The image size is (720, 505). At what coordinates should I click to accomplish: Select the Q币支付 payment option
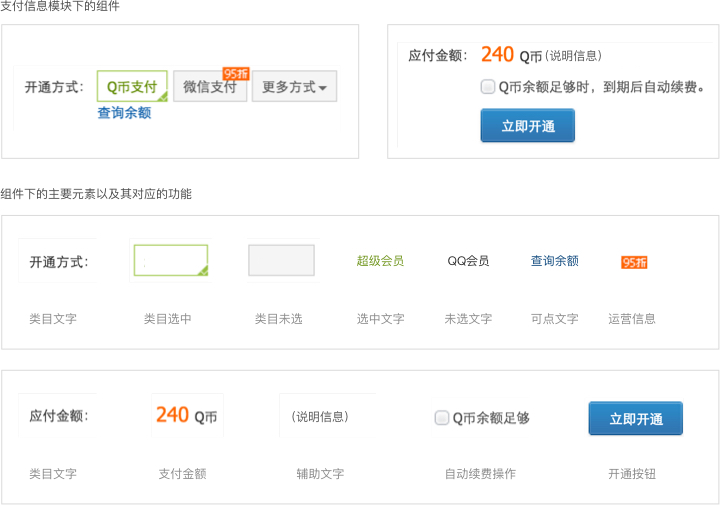(x=131, y=87)
